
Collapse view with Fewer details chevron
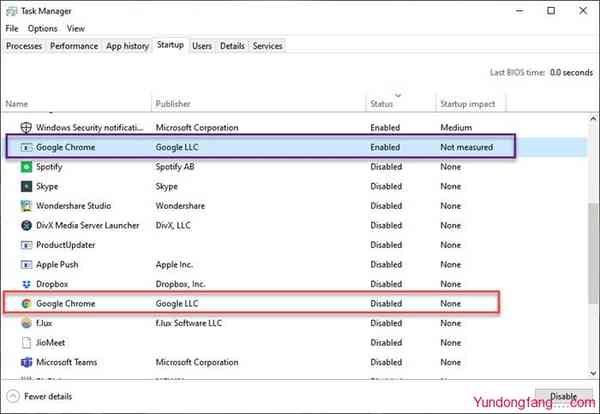click(13, 397)
